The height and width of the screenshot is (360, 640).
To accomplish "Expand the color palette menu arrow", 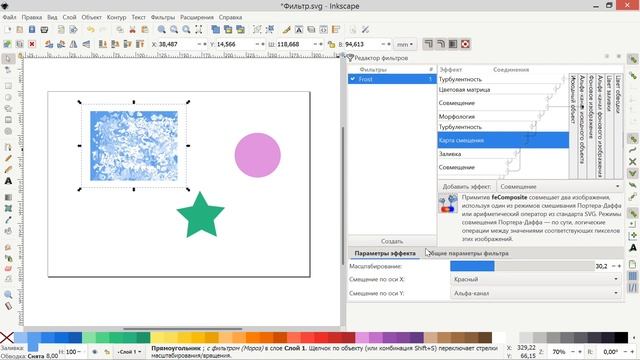I will [634, 338].
